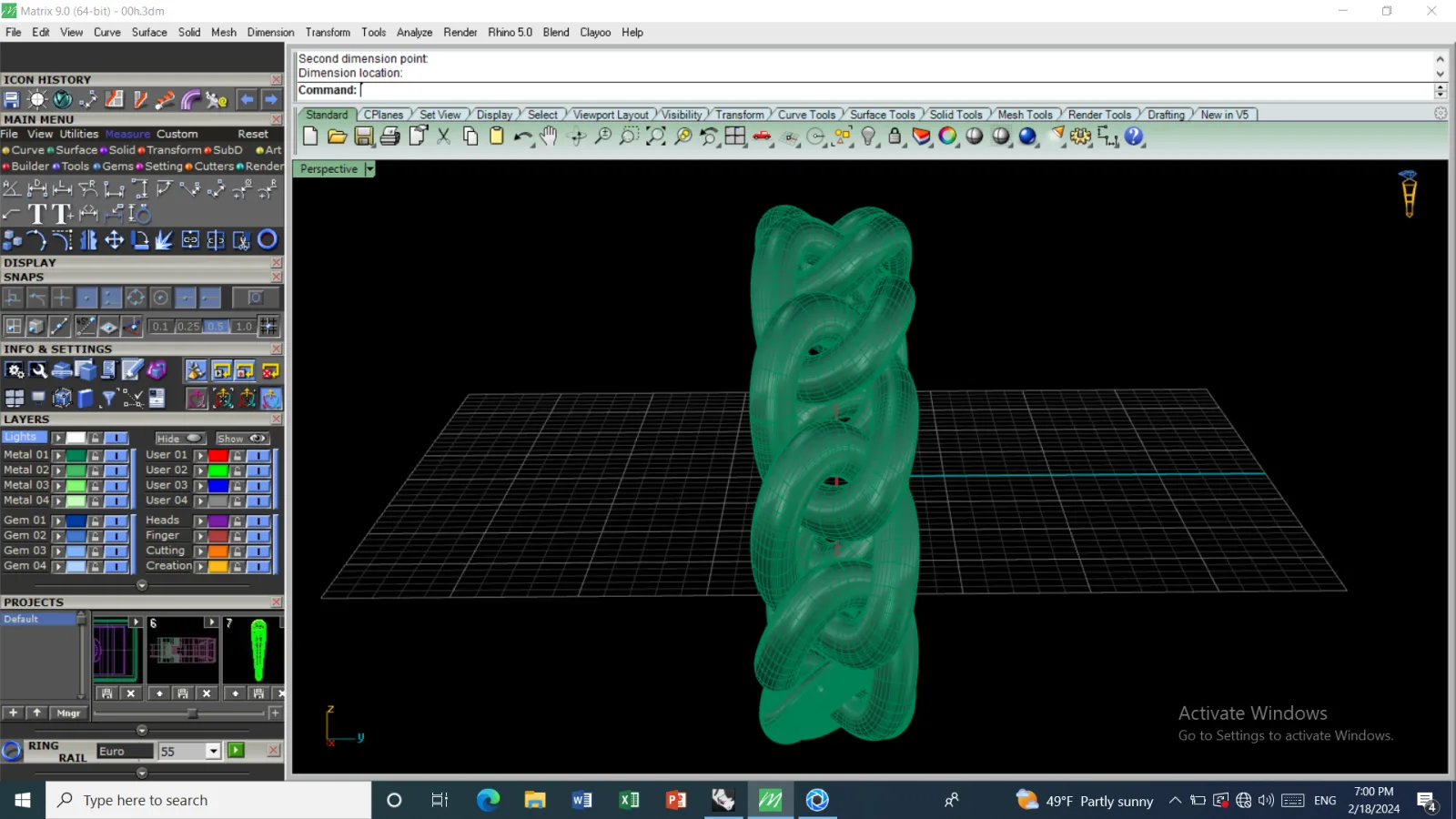Switch to the CPlanes toolbar tab
Image resolution: width=1456 pixels, height=819 pixels.
tap(383, 115)
